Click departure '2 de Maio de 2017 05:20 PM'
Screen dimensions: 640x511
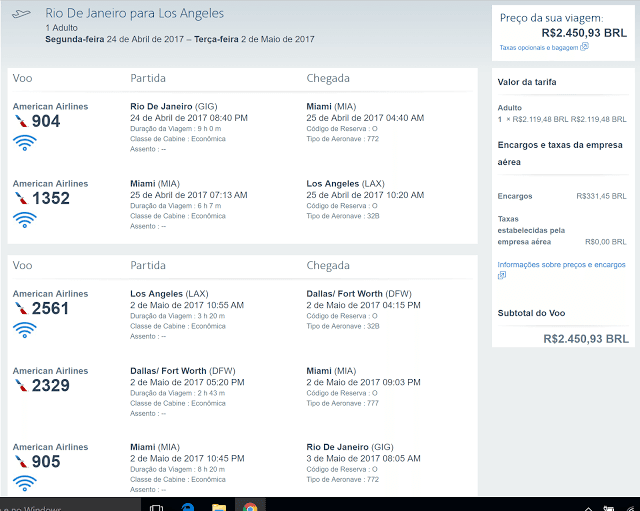click(x=187, y=382)
